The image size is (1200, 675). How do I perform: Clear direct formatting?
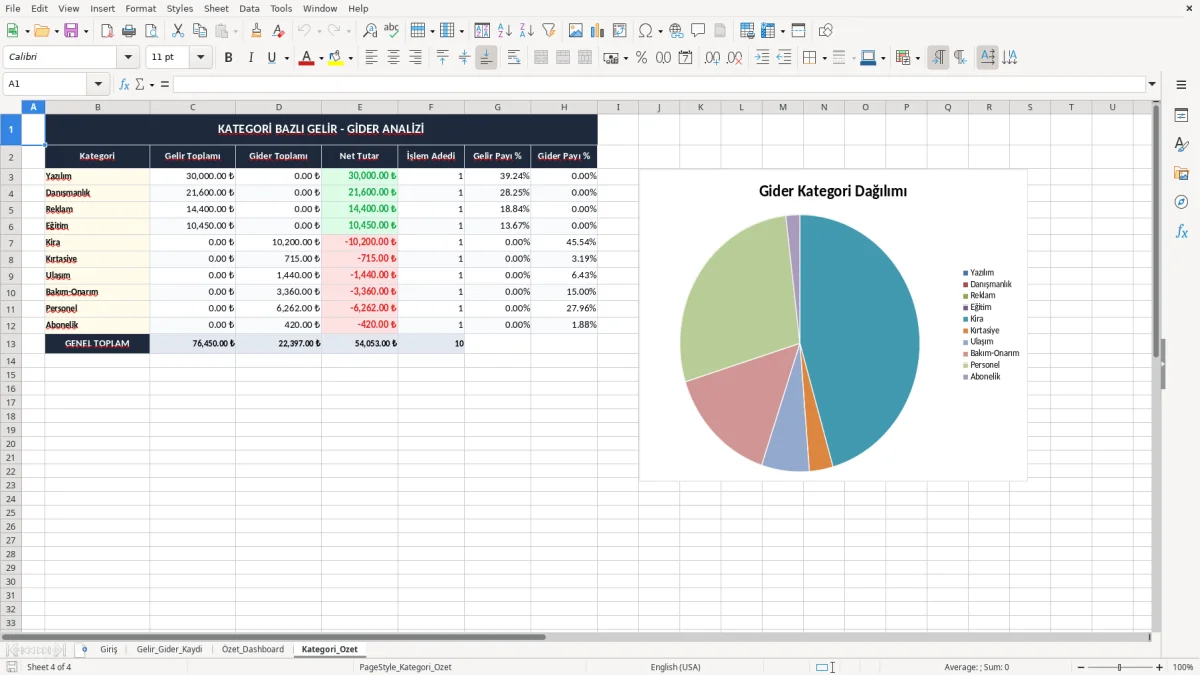(278, 31)
